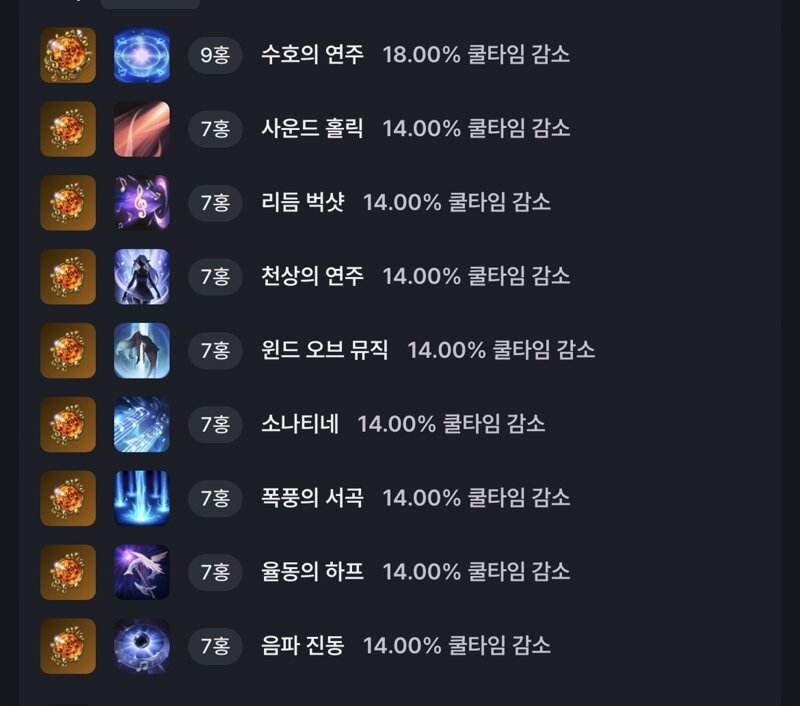The width and height of the screenshot is (800, 706).
Task: Click the 윈드 오브 뮤직 skill icon
Action: coord(142,350)
